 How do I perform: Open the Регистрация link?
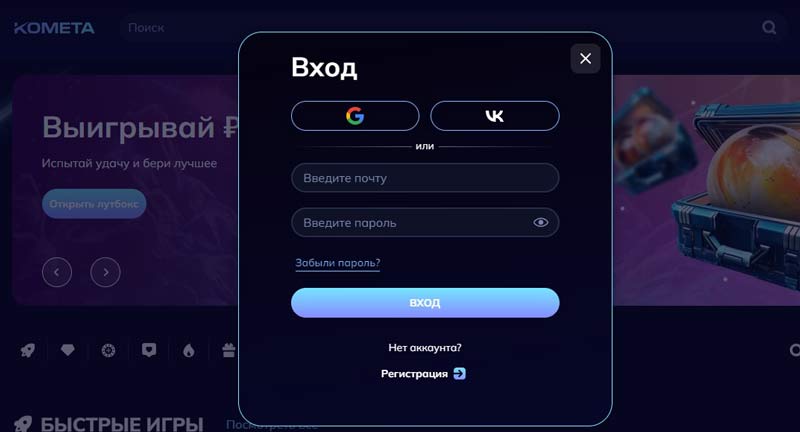point(414,374)
